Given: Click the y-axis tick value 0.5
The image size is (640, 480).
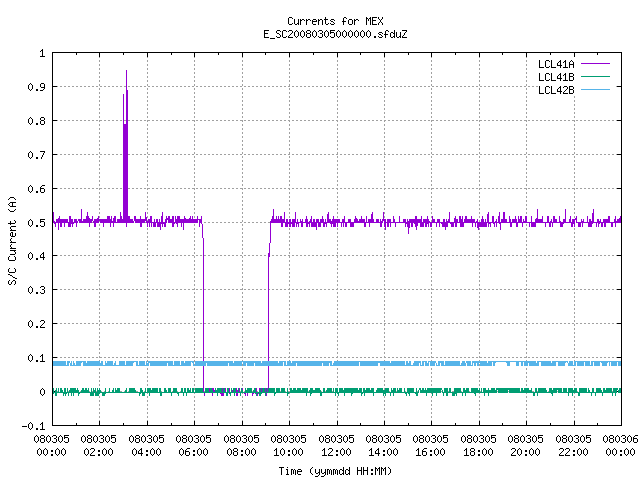Looking at the screenshot, I should (36, 223).
